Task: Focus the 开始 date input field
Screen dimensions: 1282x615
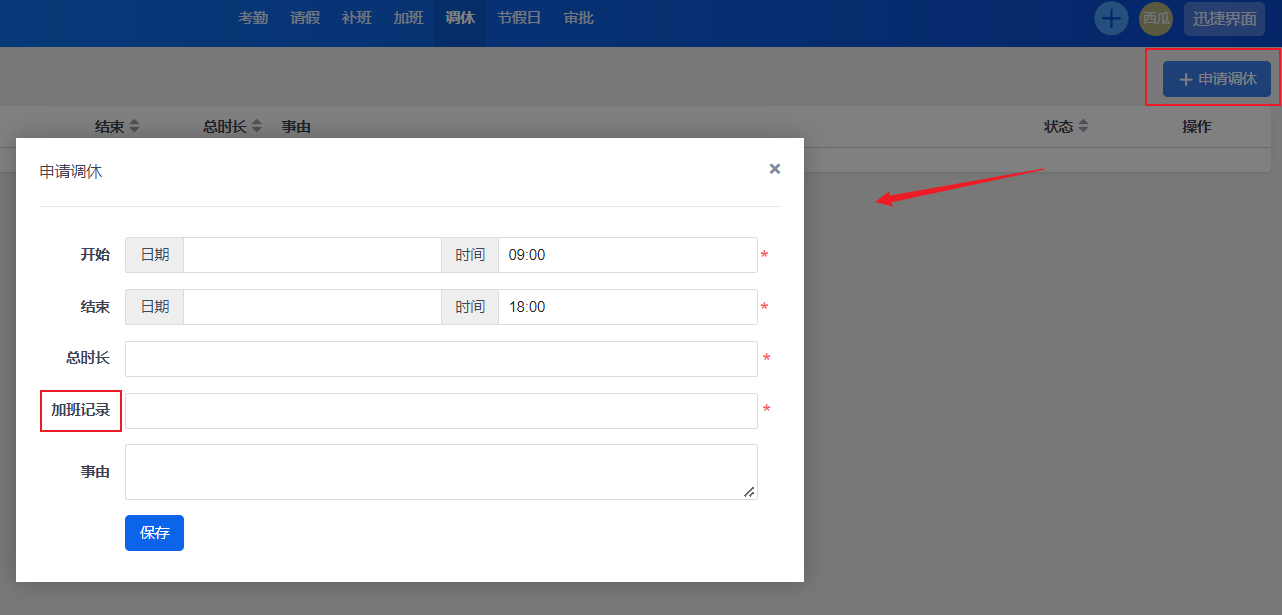Action: coord(312,255)
